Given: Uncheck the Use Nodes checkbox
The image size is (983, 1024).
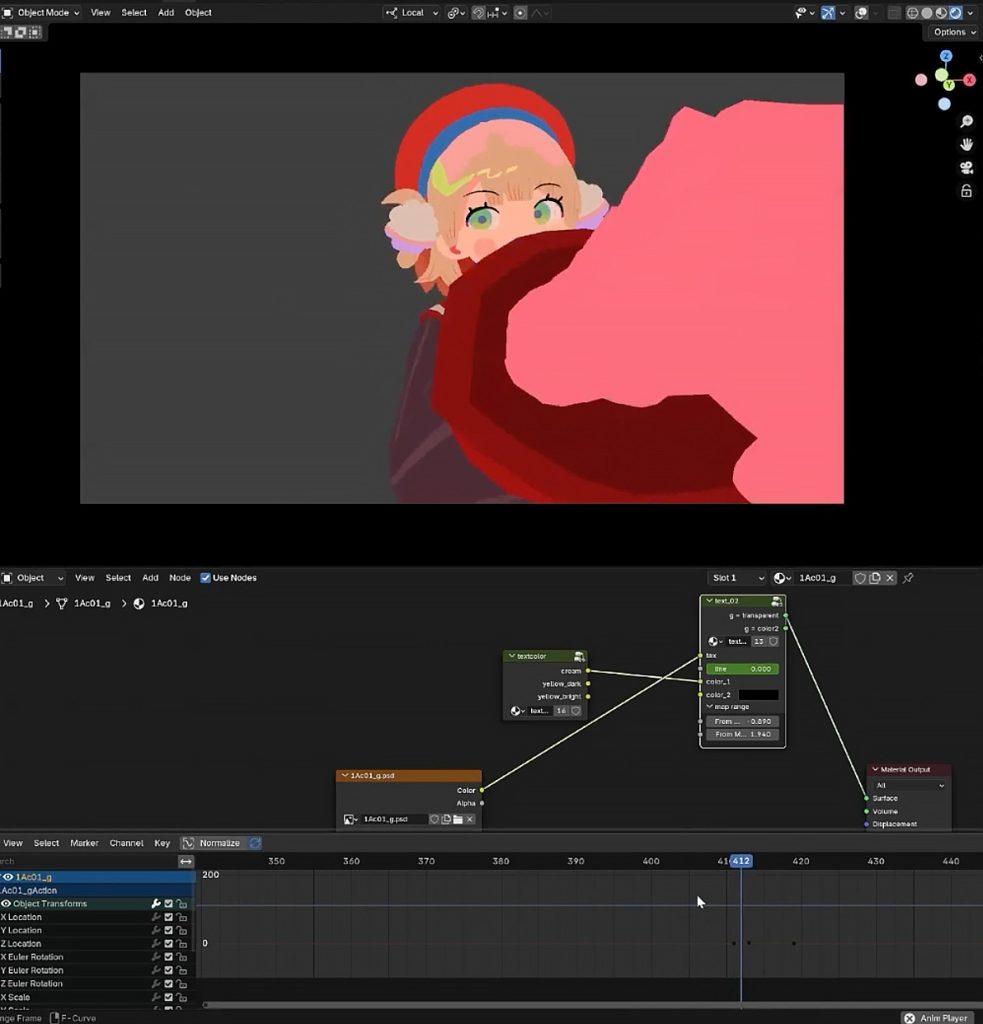Looking at the screenshot, I should click(x=205, y=578).
